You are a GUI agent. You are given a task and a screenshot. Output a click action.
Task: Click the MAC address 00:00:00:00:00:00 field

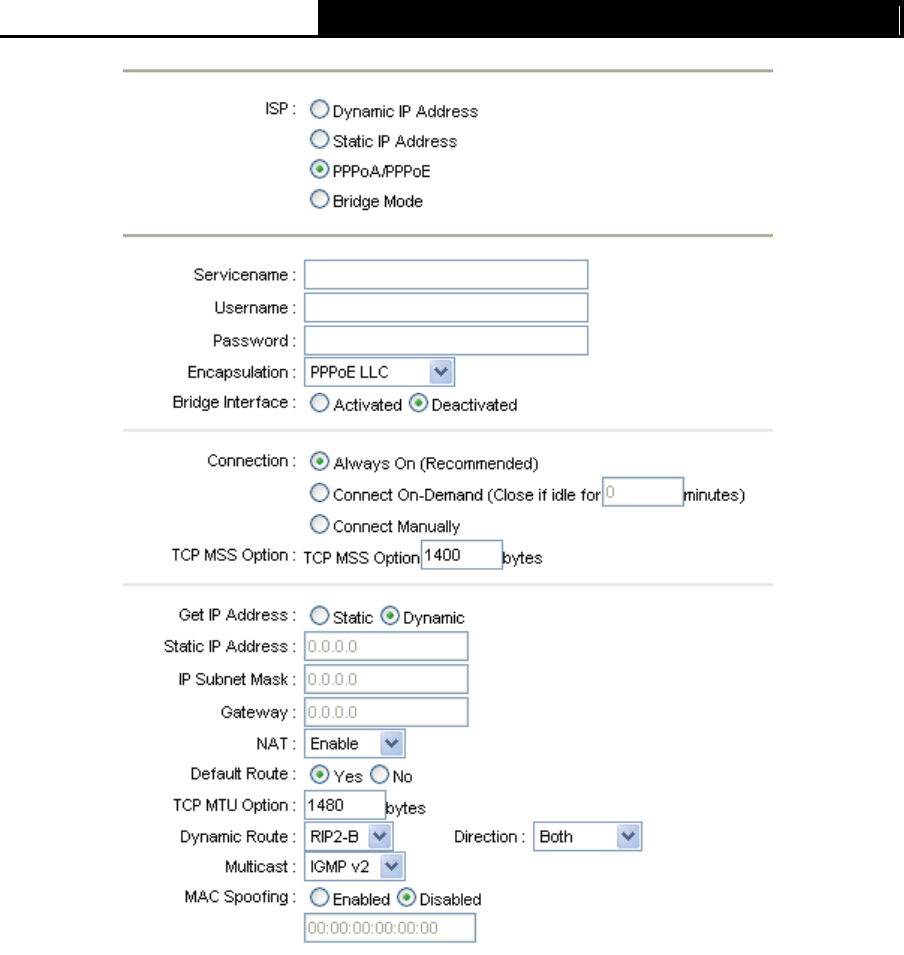point(390,928)
